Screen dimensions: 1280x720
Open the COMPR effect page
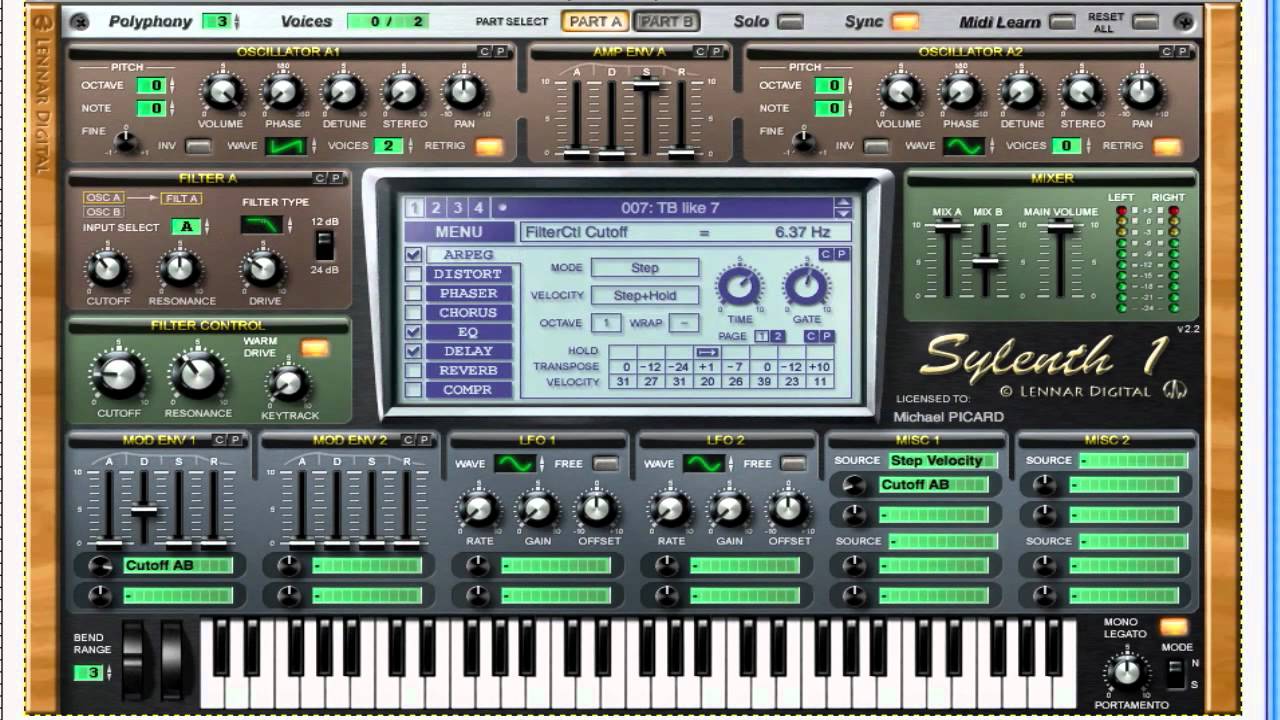click(468, 390)
